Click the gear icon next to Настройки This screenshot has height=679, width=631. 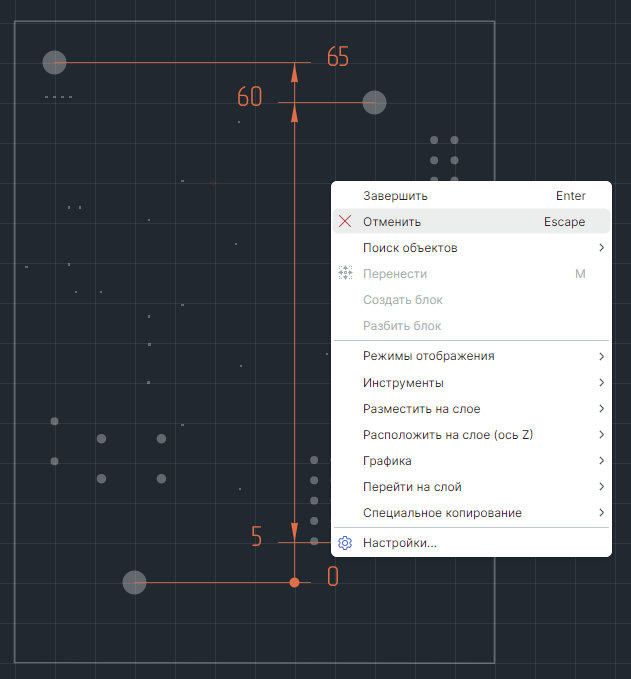[345, 543]
